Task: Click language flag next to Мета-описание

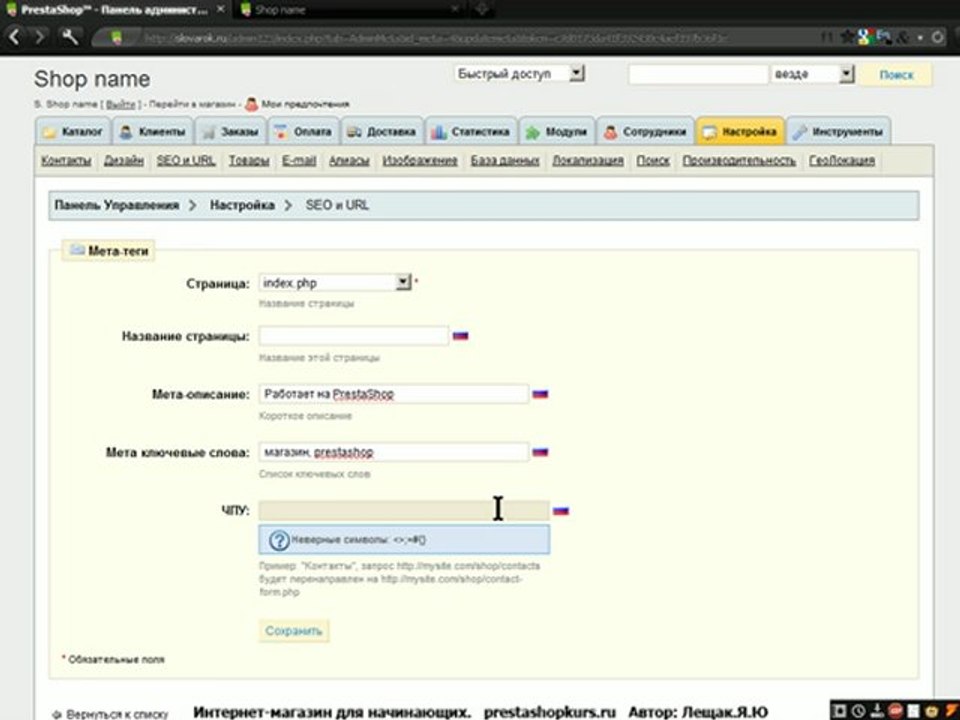Action: pyautogui.click(x=540, y=394)
